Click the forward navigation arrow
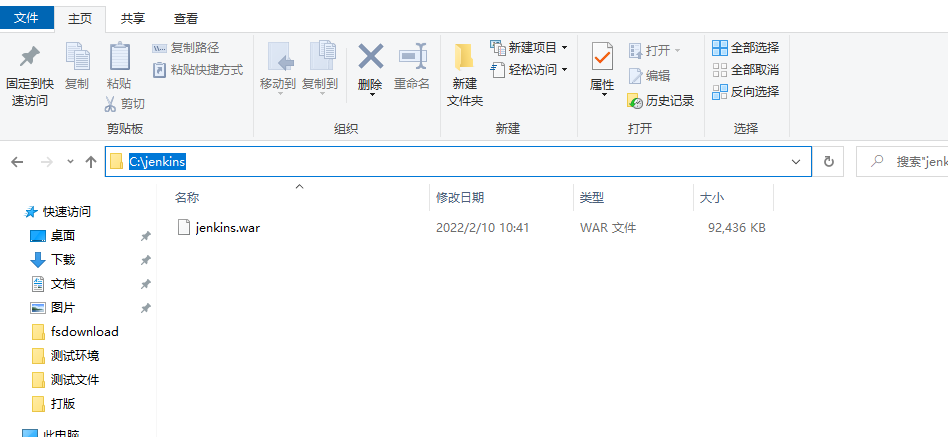Viewport: 948px width, 437px height. tap(47, 161)
